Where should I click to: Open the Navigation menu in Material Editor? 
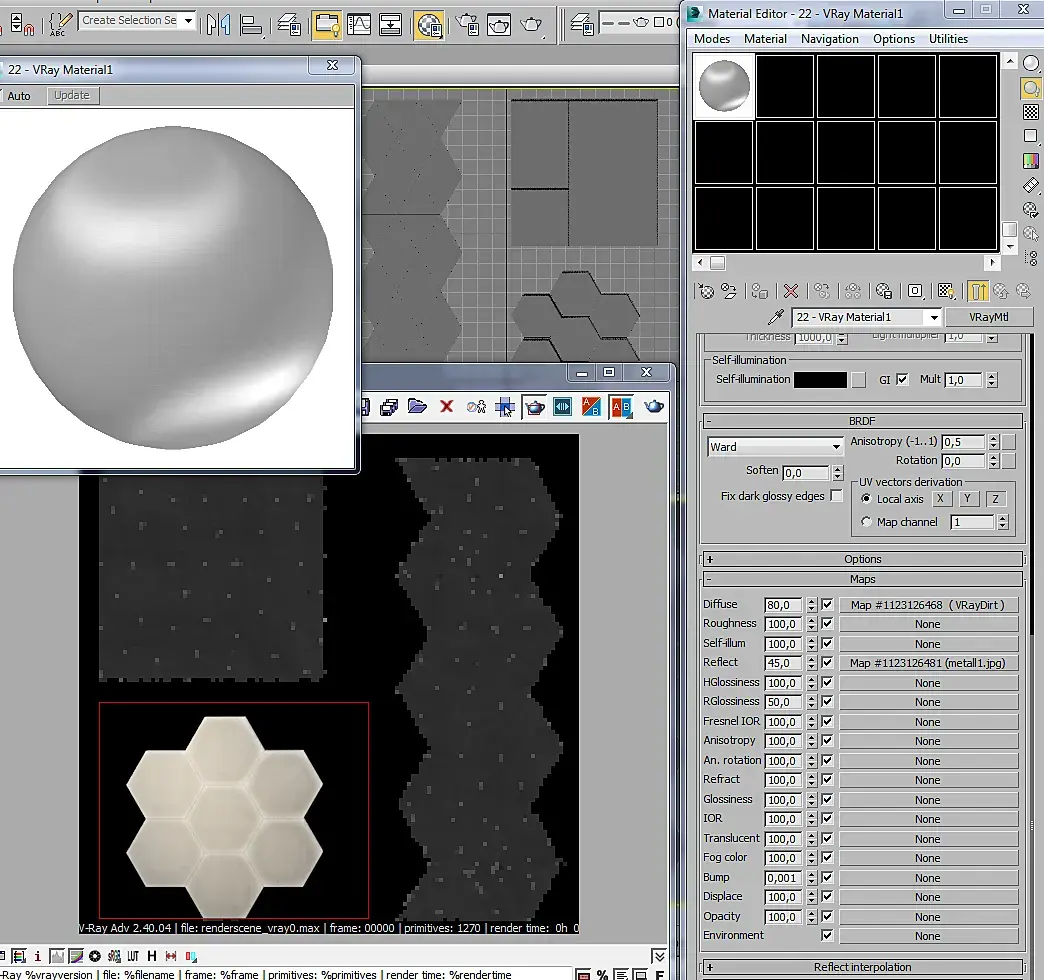click(x=829, y=39)
